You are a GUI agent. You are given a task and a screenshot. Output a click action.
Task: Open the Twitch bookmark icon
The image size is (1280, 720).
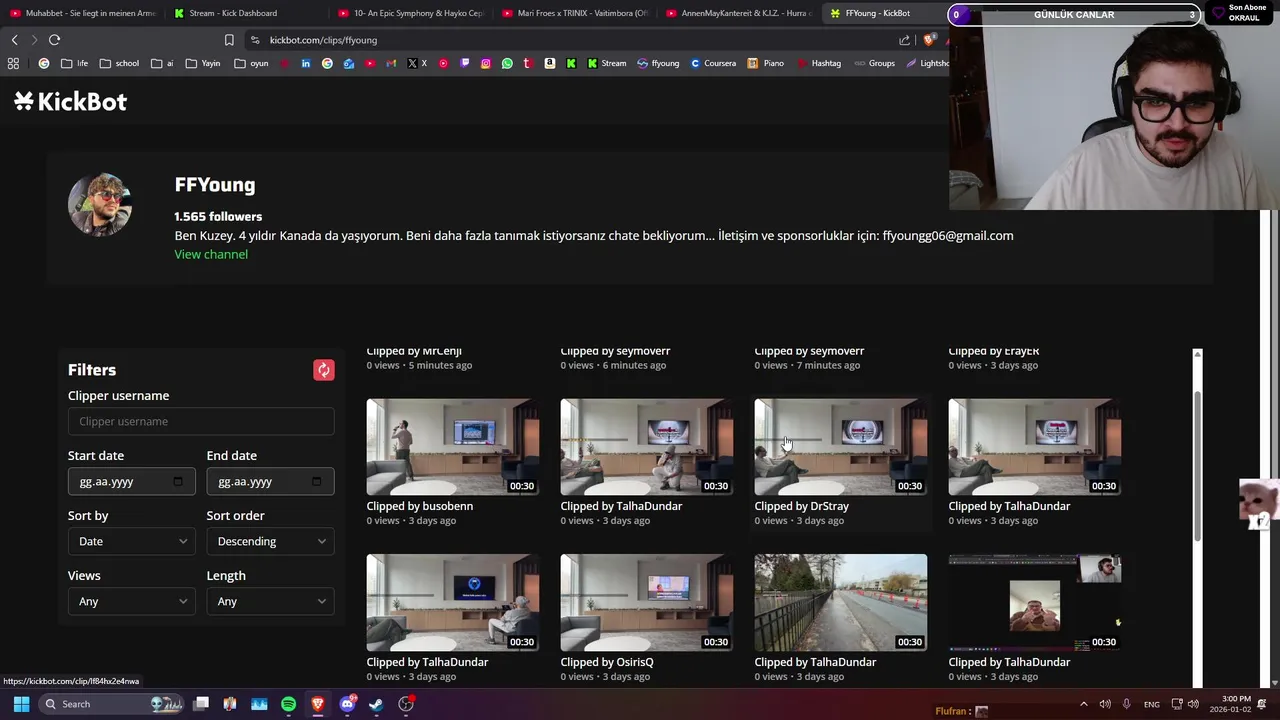[x=465, y=63]
